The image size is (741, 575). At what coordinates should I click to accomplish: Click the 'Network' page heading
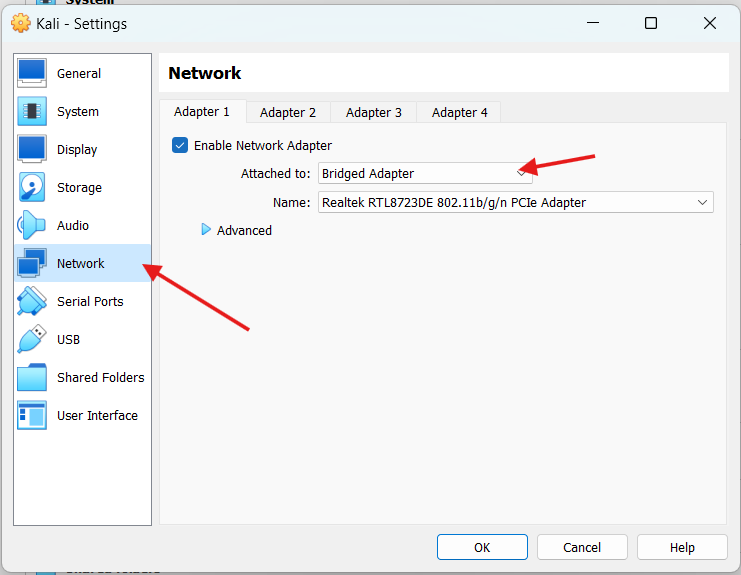click(205, 73)
